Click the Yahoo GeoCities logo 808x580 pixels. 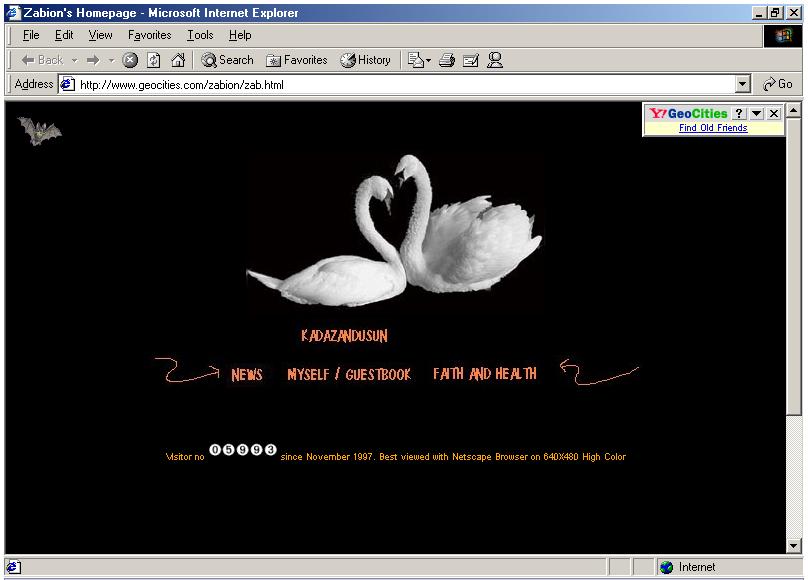(x=688, y=113)
